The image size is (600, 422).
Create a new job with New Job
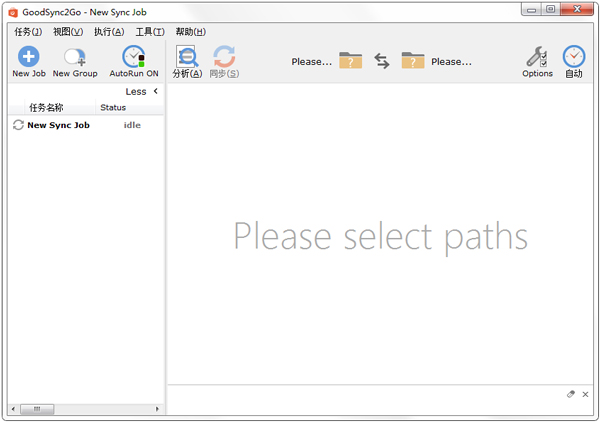(x=29, y=62)
